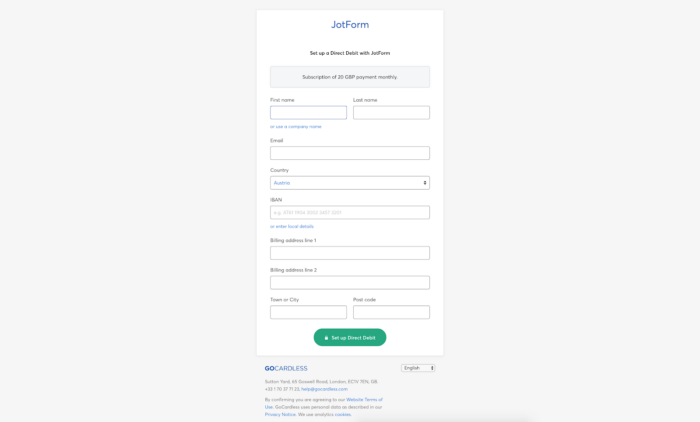Select Billing address line 1 field

[x=350, y=253]
